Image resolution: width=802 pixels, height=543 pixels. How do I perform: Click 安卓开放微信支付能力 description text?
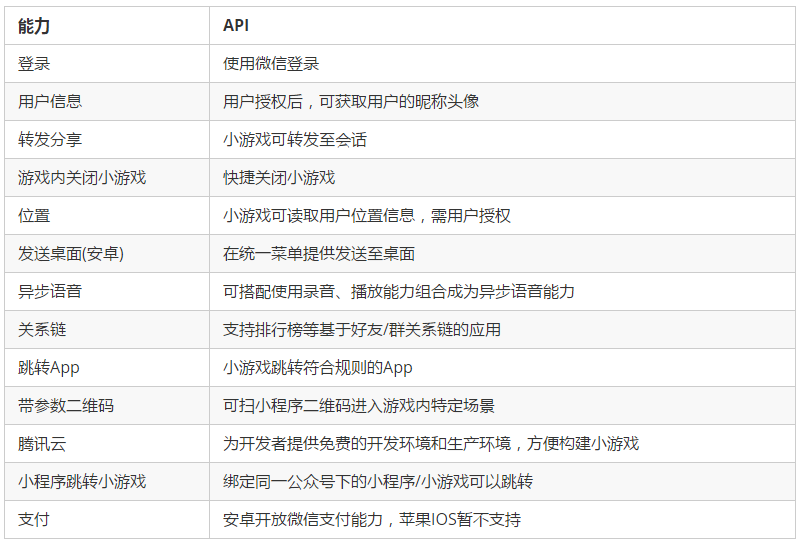pyautogui.click(x=303, y=519)
